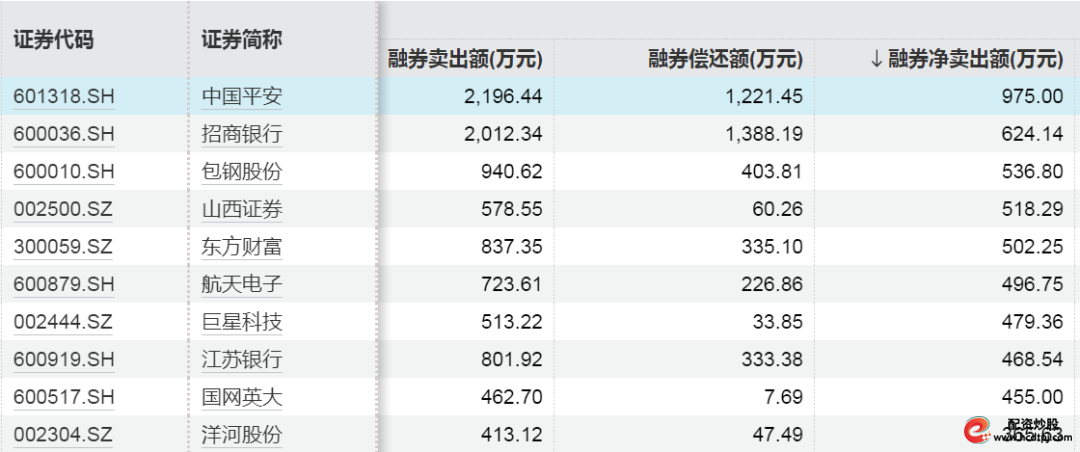Image resolution: width=1080 pixels, height=452 pixels.
Task: Select repayment value 403.81
Action: point(772,172)
